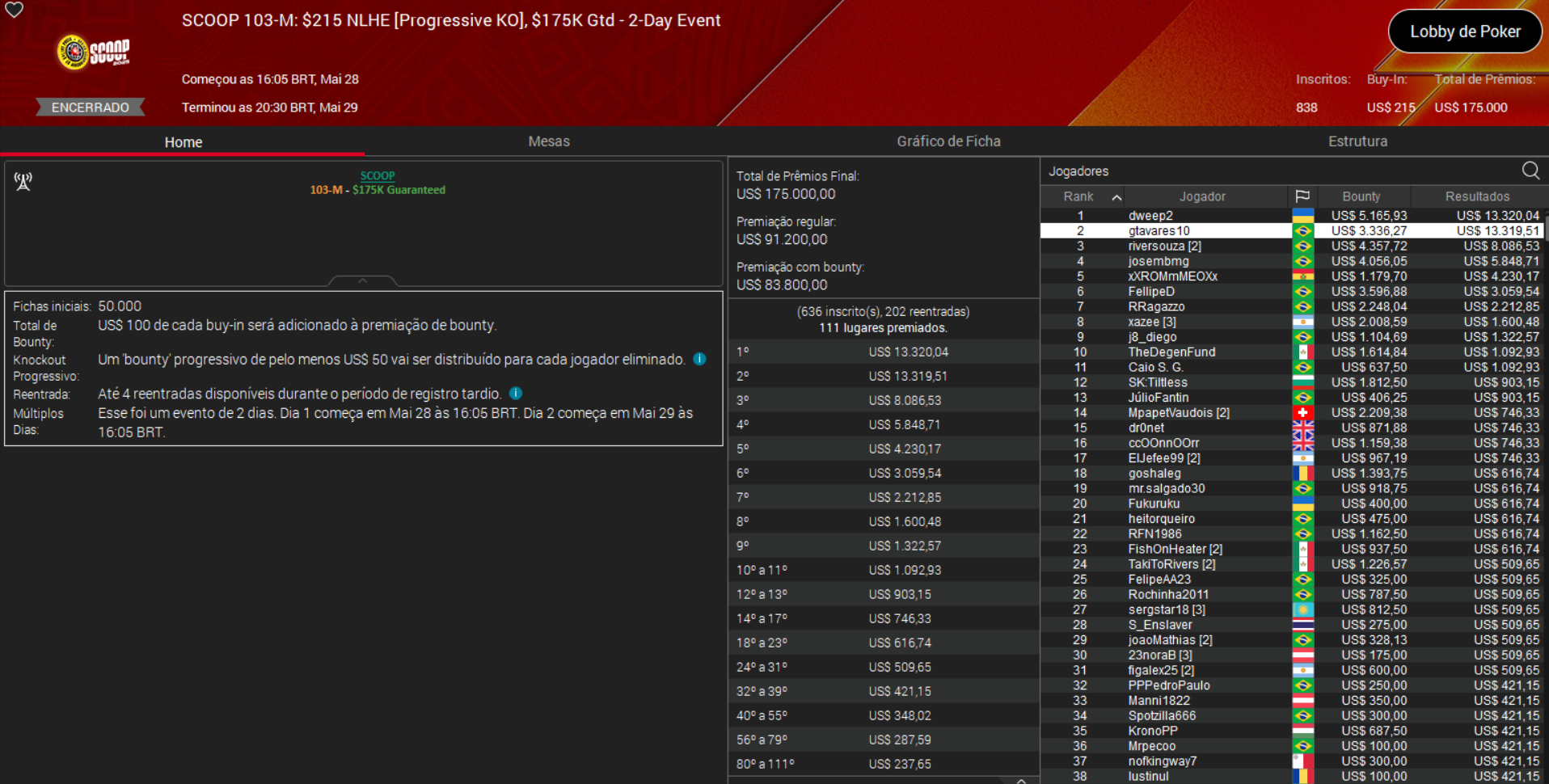Click the flag icon for xazee
Screen dimensions: 1549x784
pos(1302,322)
